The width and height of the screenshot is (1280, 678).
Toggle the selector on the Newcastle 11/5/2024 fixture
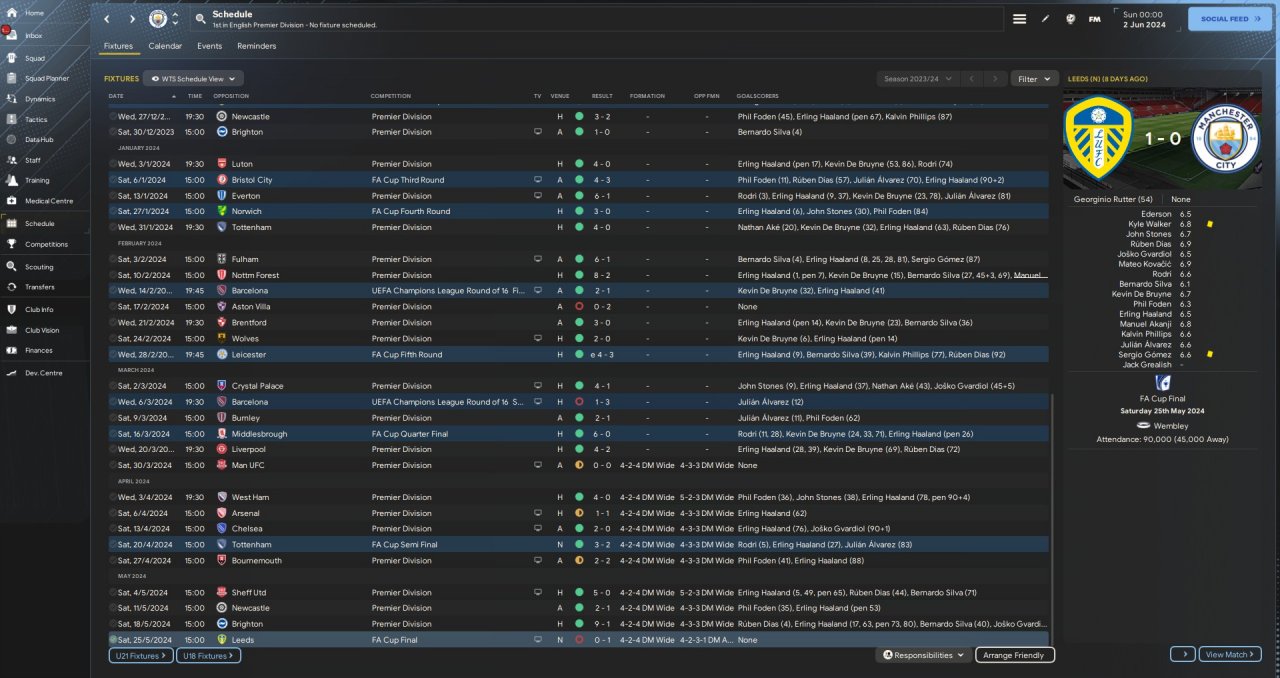tap(113, 608)
